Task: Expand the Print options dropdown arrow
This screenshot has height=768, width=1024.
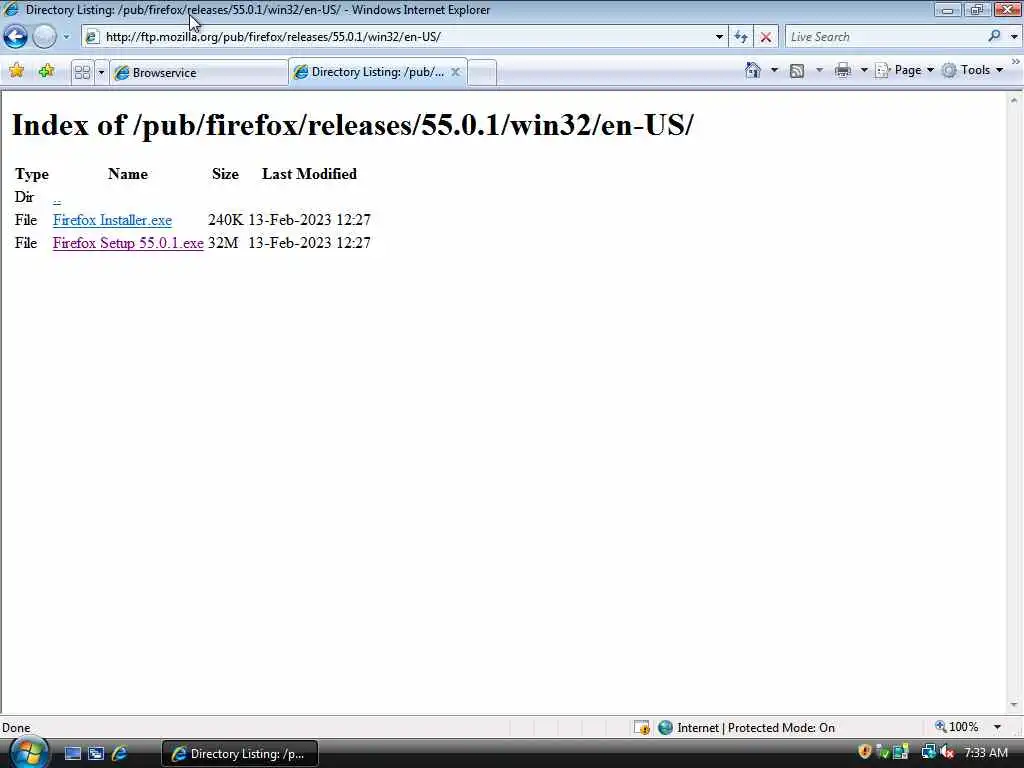Action: pyautogui.click(x=863, y=70)
